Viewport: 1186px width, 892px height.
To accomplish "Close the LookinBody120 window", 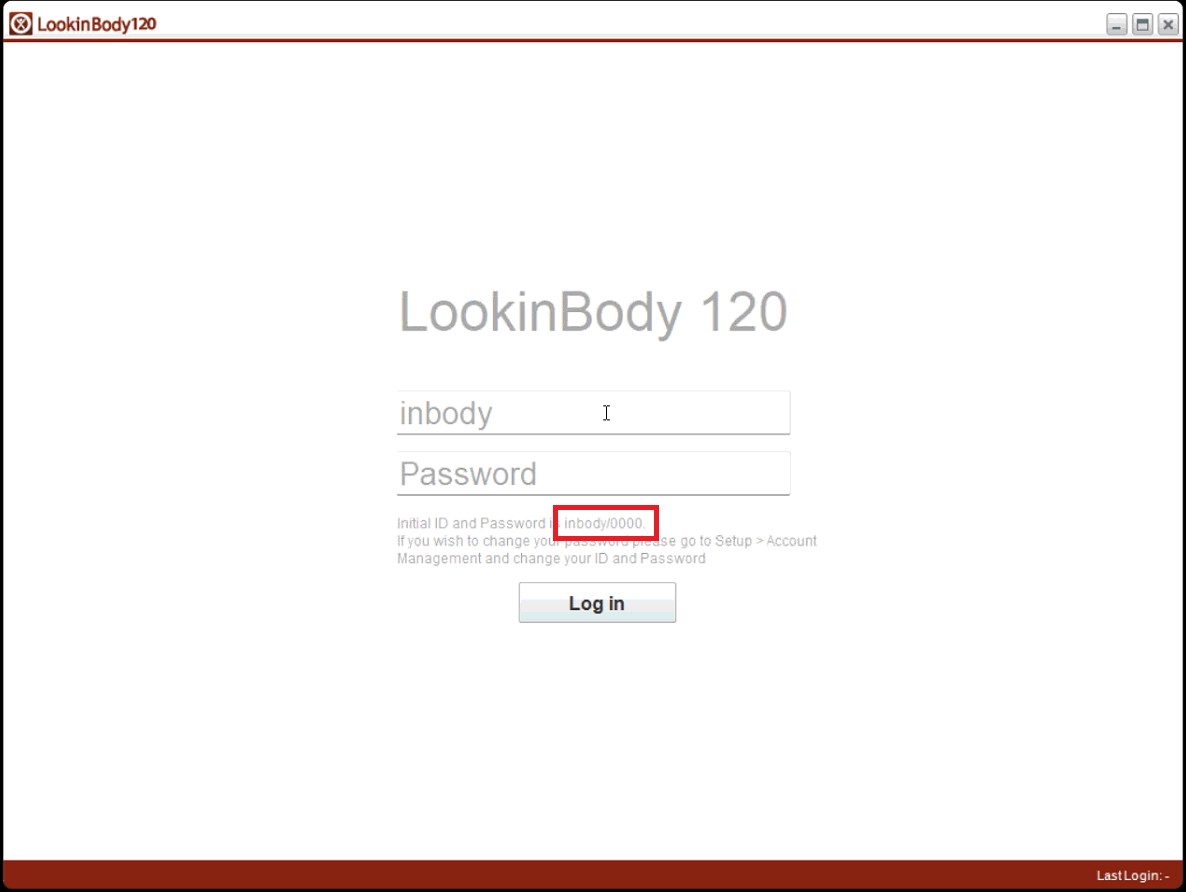I will coord(1168,24).
